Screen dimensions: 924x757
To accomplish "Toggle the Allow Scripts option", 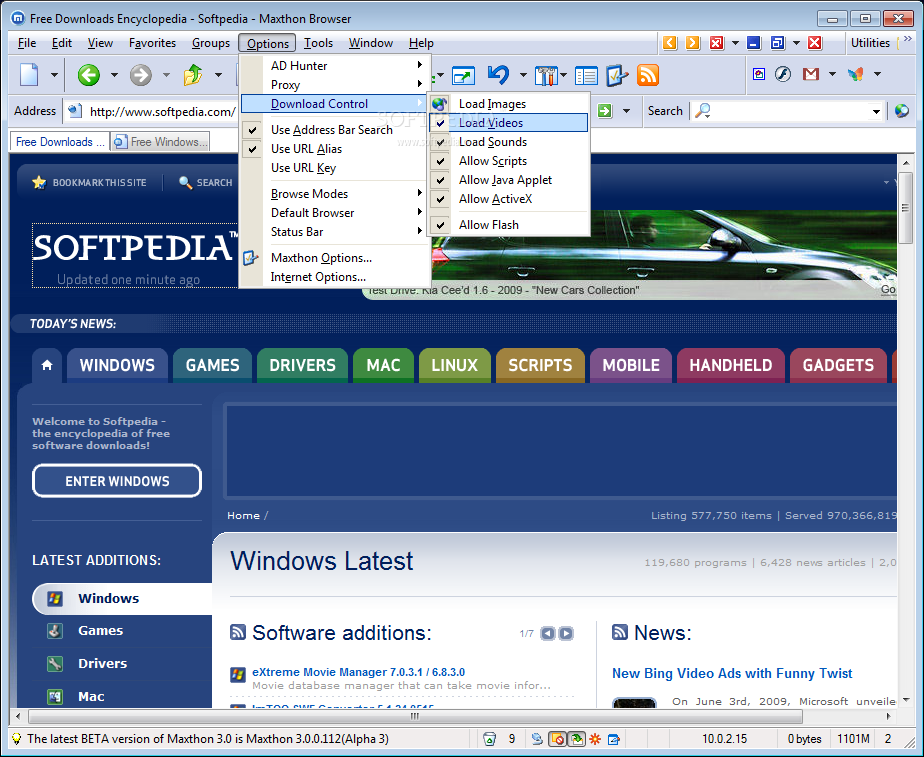I will pyautogui.click(x=509, y=161).
